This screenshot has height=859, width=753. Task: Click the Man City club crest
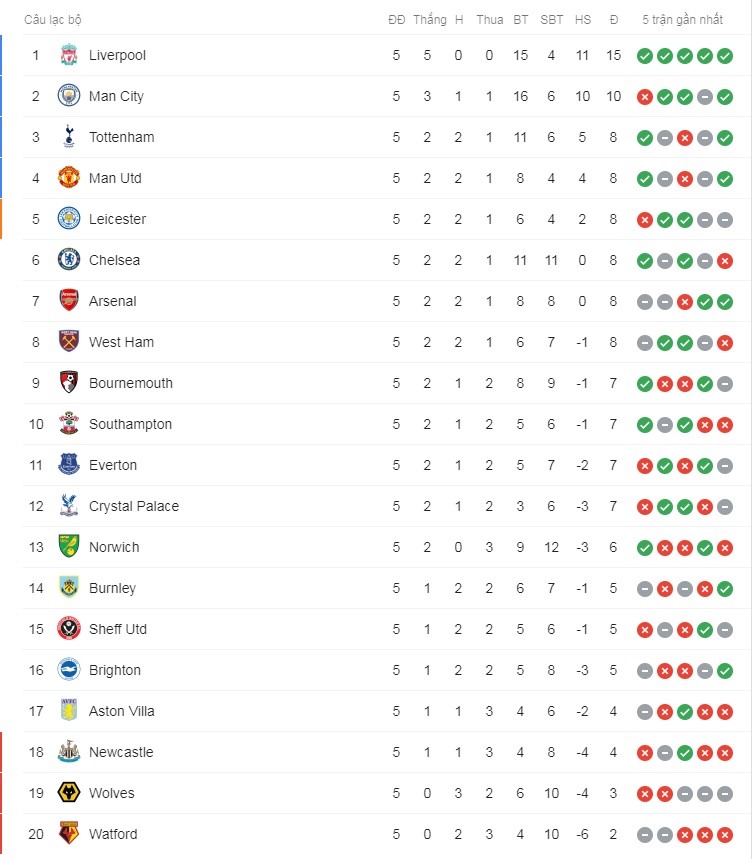(x=68, y=96)
